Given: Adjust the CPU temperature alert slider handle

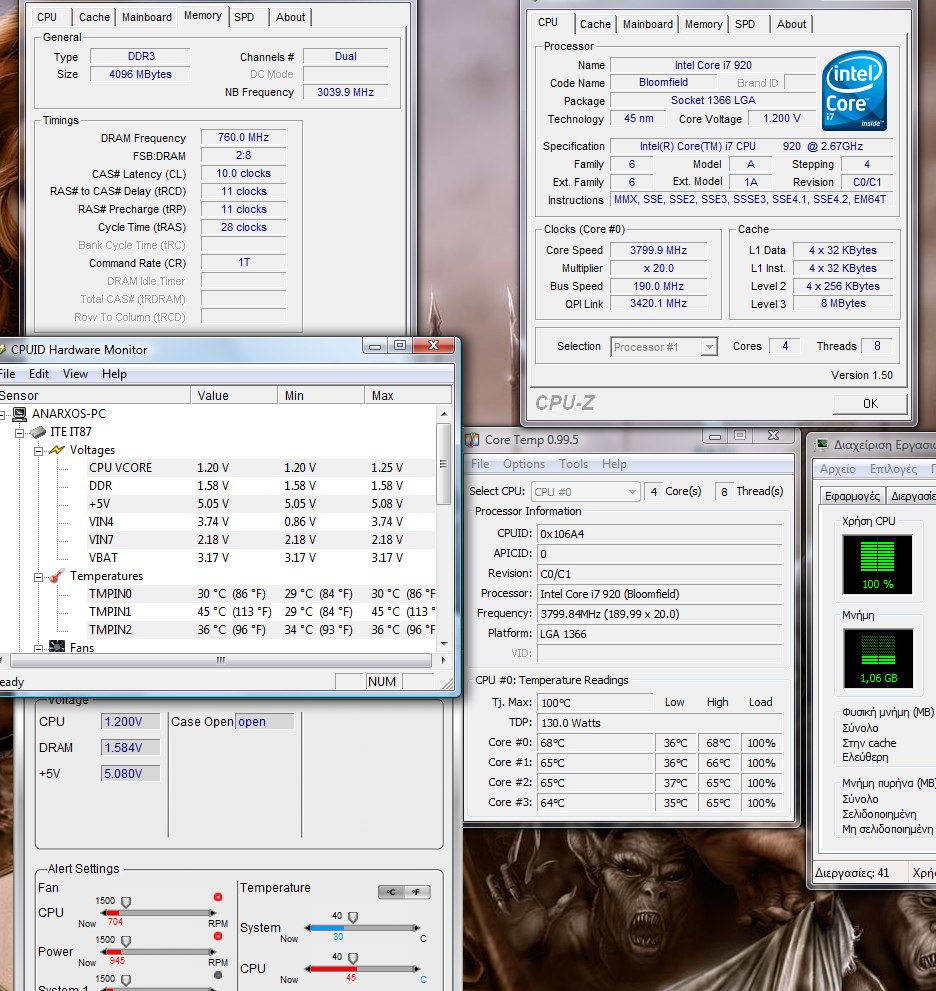Looking at the screenshot, I should pyautogui.click(x=353, y=958).
